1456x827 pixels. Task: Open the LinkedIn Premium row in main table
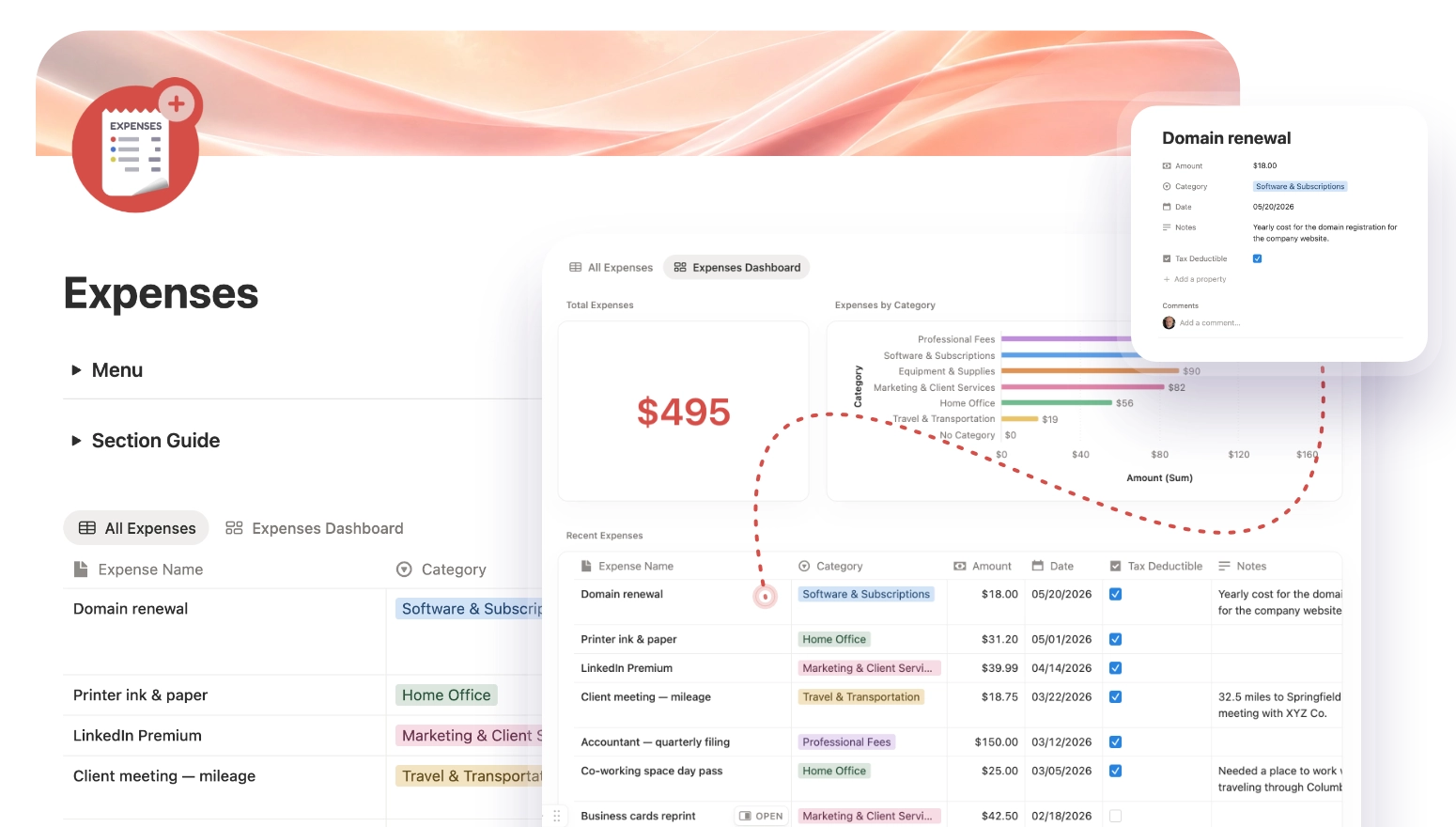click(137, 736)
